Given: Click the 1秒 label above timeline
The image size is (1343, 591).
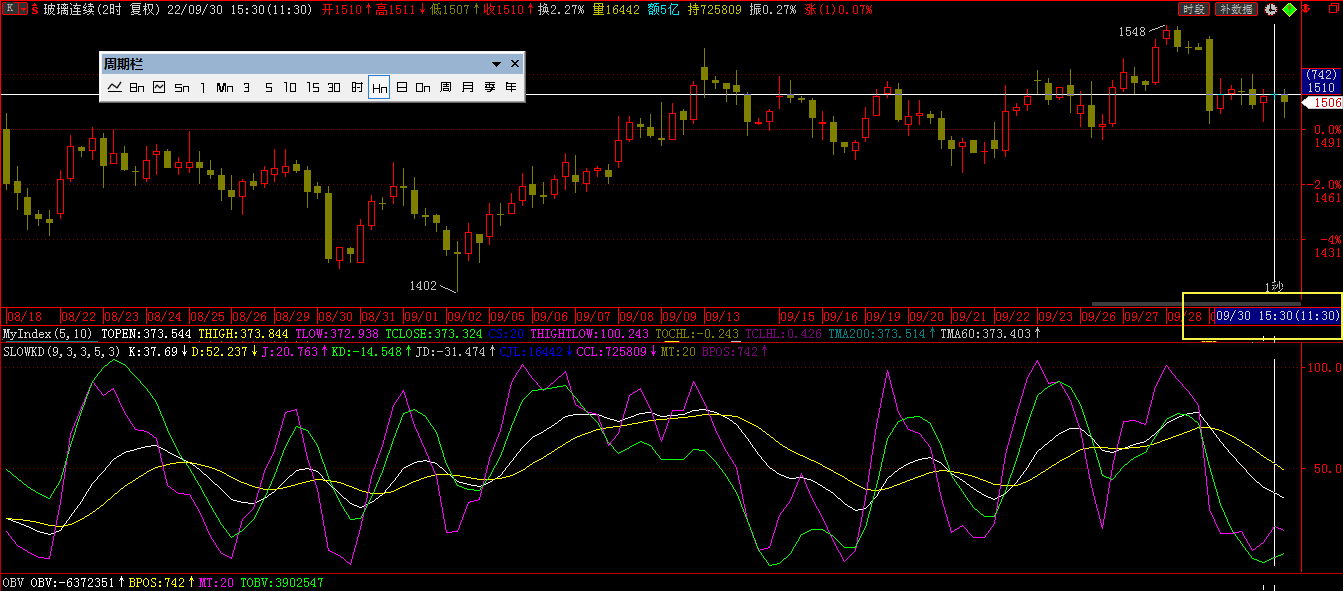Looking at the screenshot, I should 1274,287.
